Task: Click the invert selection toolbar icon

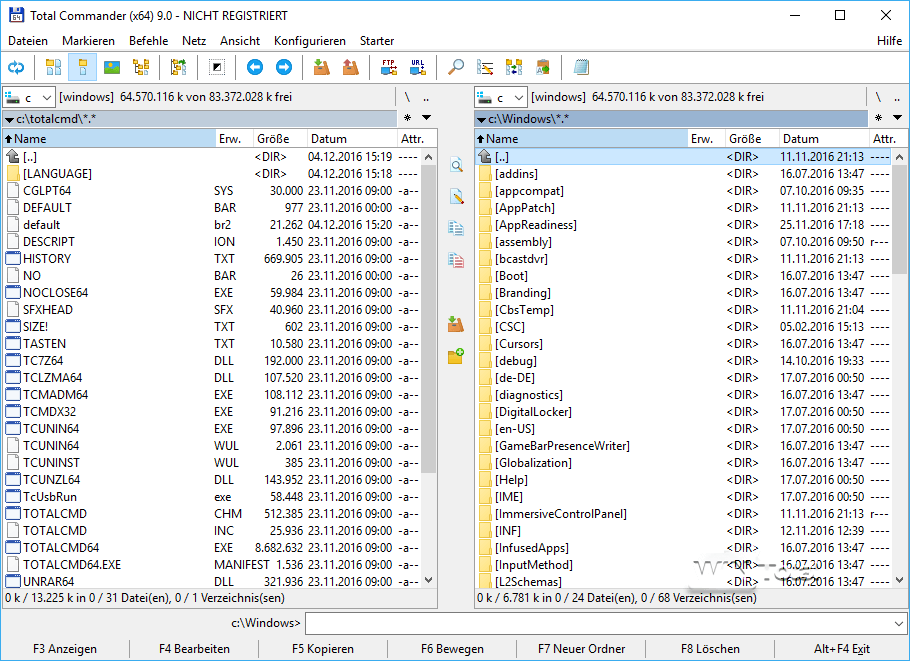Action: (x=216, y=67)
